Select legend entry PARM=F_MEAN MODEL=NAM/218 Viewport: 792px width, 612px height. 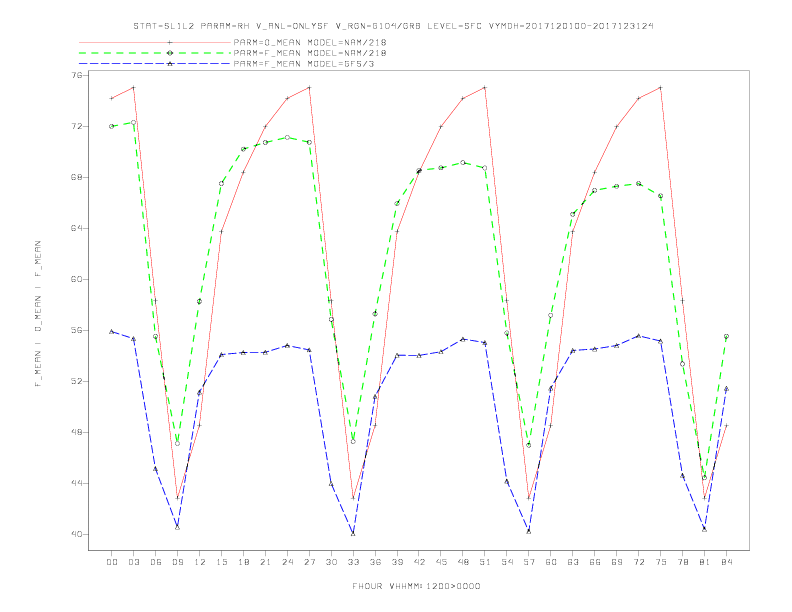click(x=310, y=53)
